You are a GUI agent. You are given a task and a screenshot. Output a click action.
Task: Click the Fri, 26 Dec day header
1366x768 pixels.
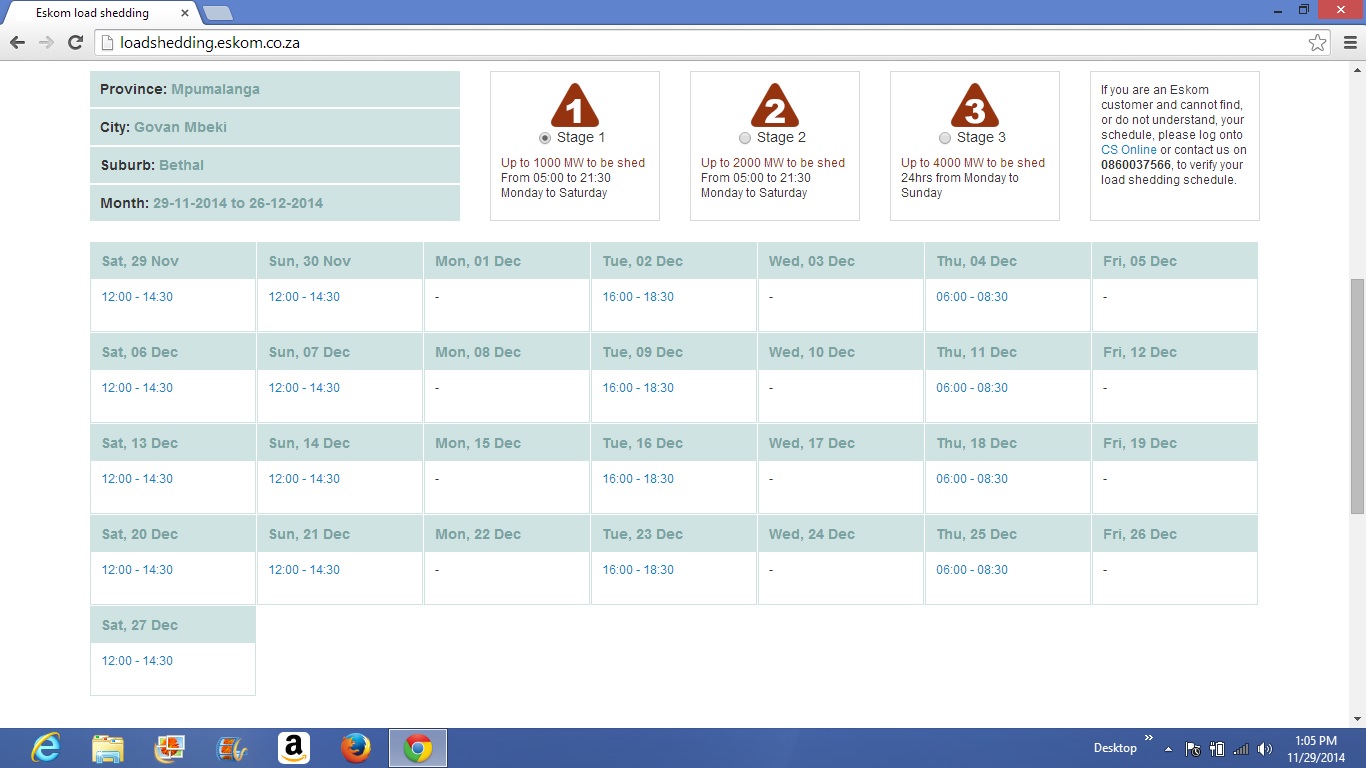[x=1175, y=534]
